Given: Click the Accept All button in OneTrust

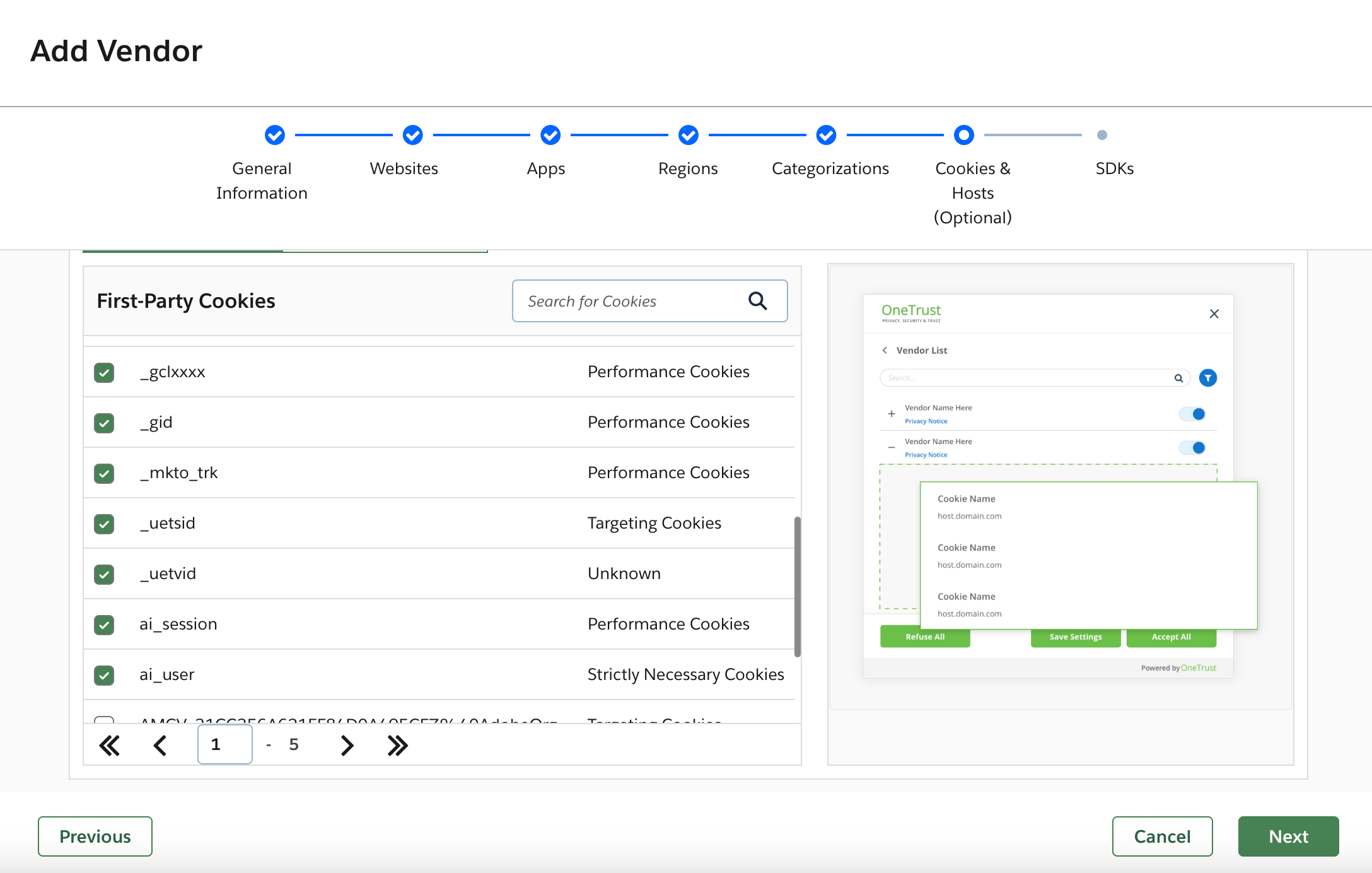Looking at the screenshot, I should (1172, 636).
